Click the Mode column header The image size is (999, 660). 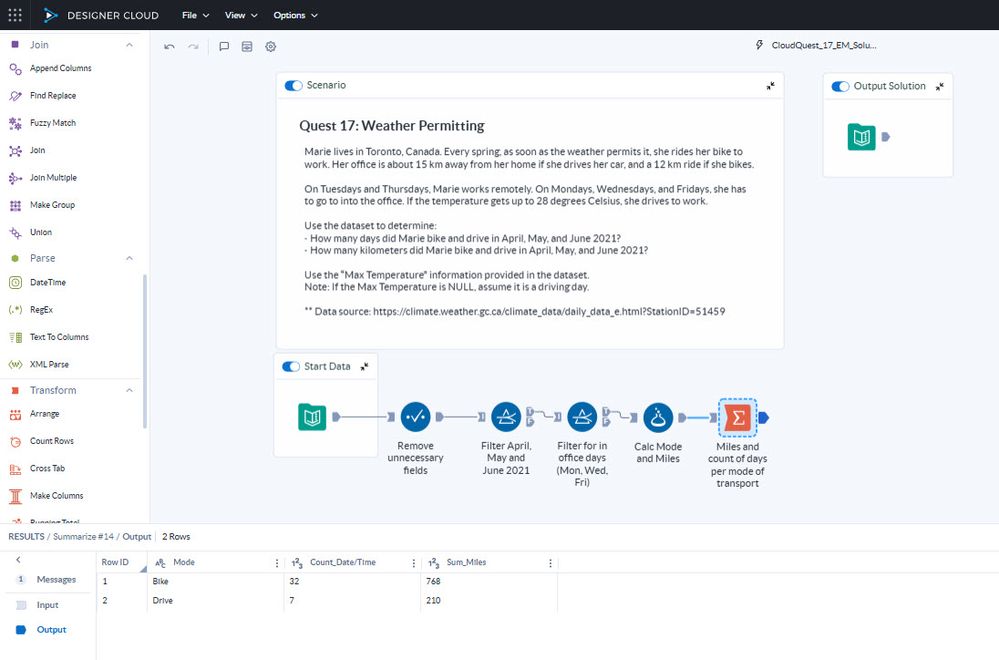[x=216, y=563]
